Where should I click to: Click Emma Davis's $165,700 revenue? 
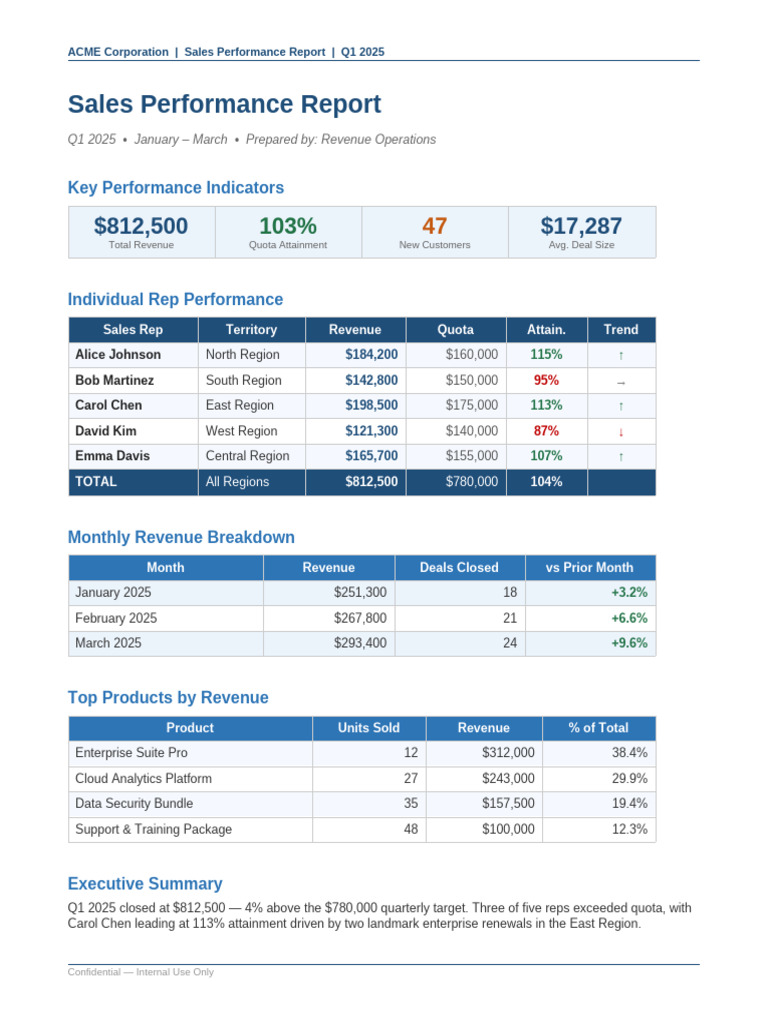[372, 456]
